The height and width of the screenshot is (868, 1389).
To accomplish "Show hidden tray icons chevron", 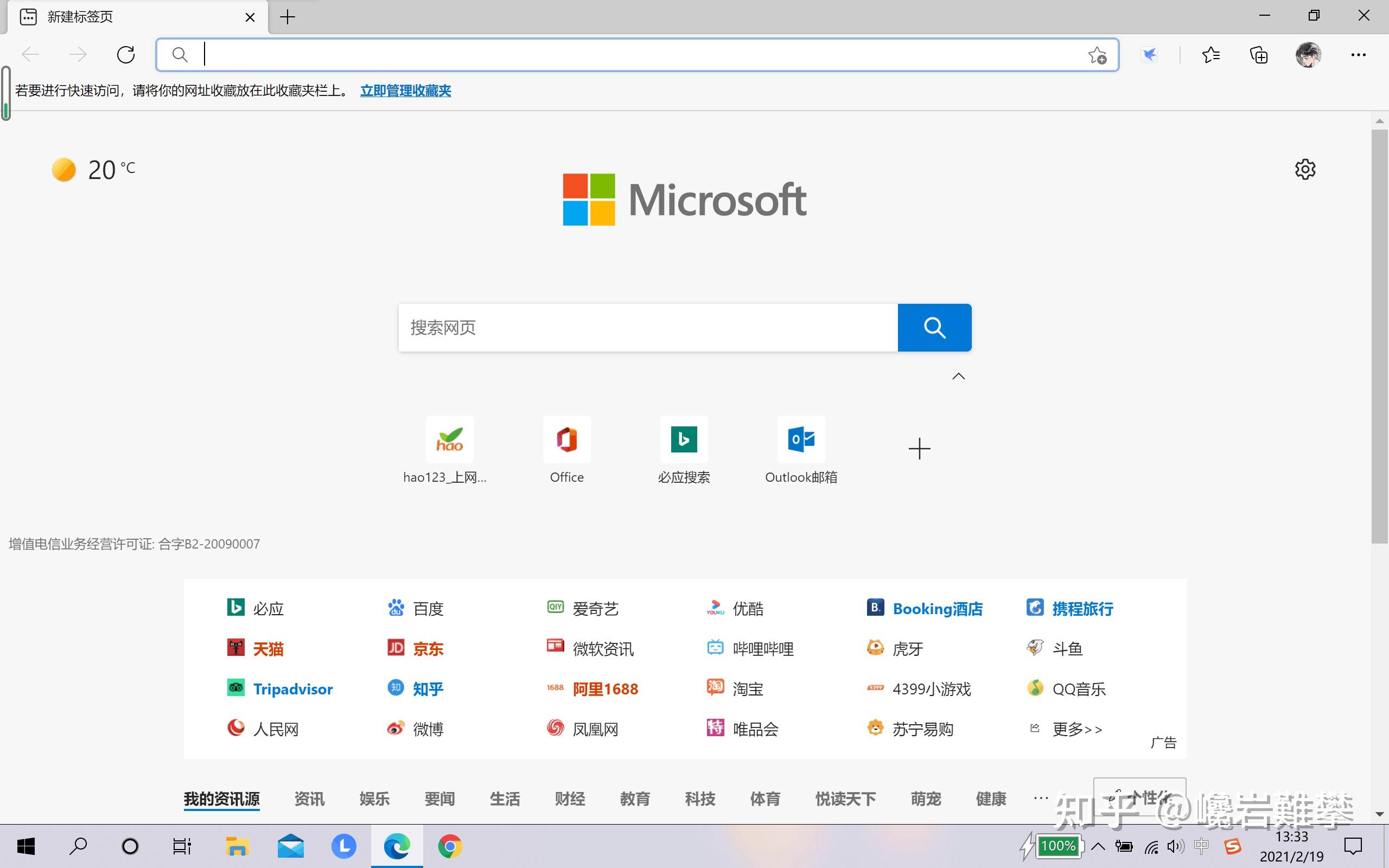I will tap(1098, 846).
